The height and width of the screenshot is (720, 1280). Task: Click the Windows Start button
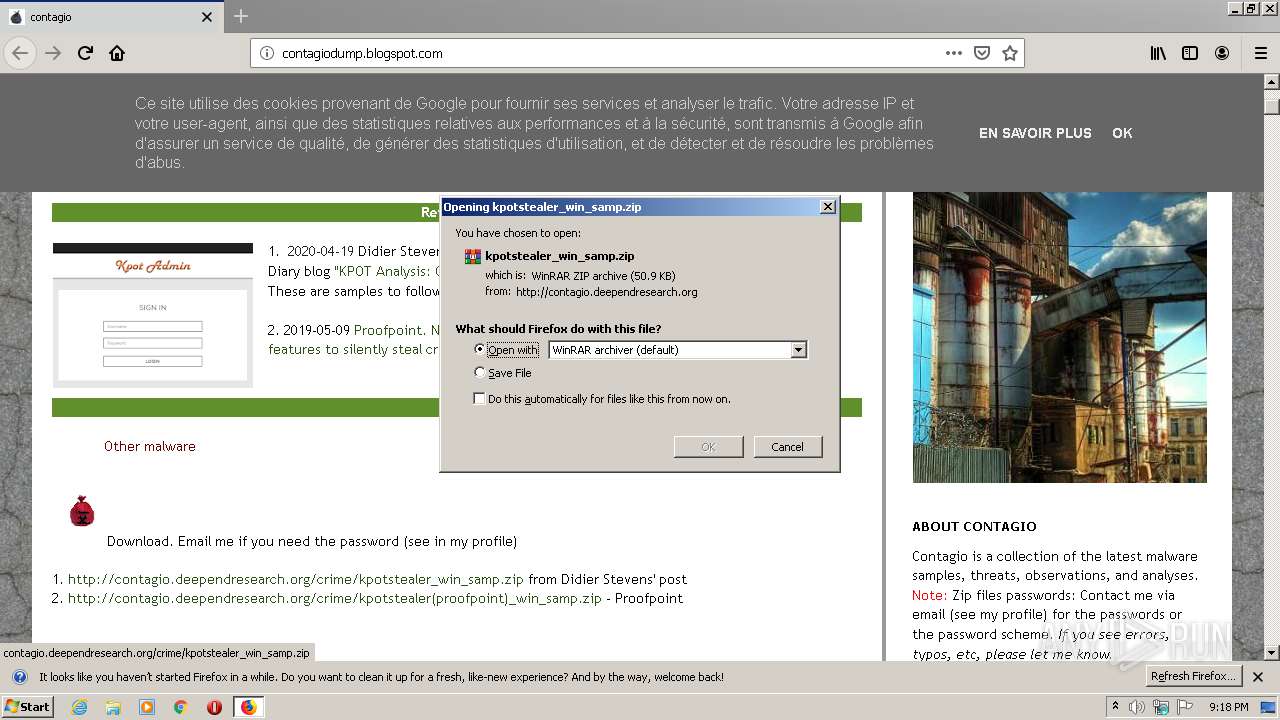[x=28, y=707]
